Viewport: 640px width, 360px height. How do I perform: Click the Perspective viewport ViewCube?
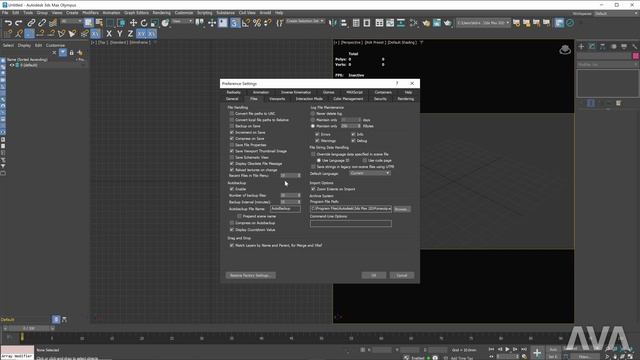pos(565,50)
